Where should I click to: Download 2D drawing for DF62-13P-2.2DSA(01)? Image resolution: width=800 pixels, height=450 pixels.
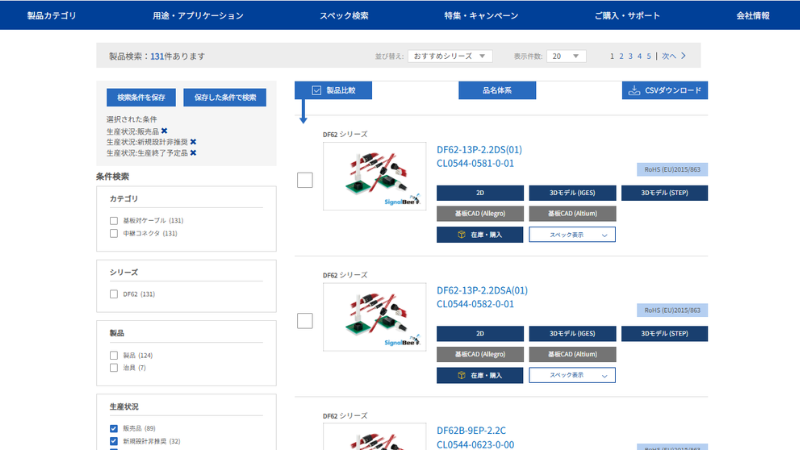480,334
